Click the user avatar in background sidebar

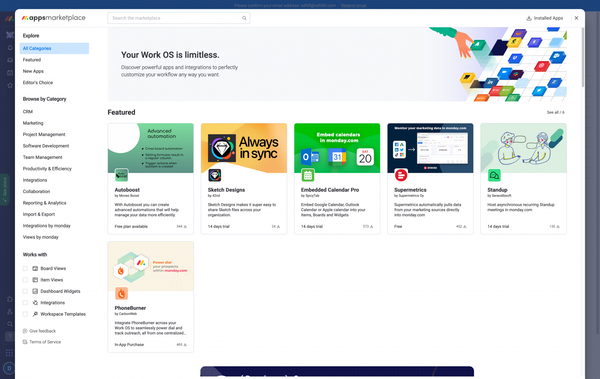tap(9, 368)
